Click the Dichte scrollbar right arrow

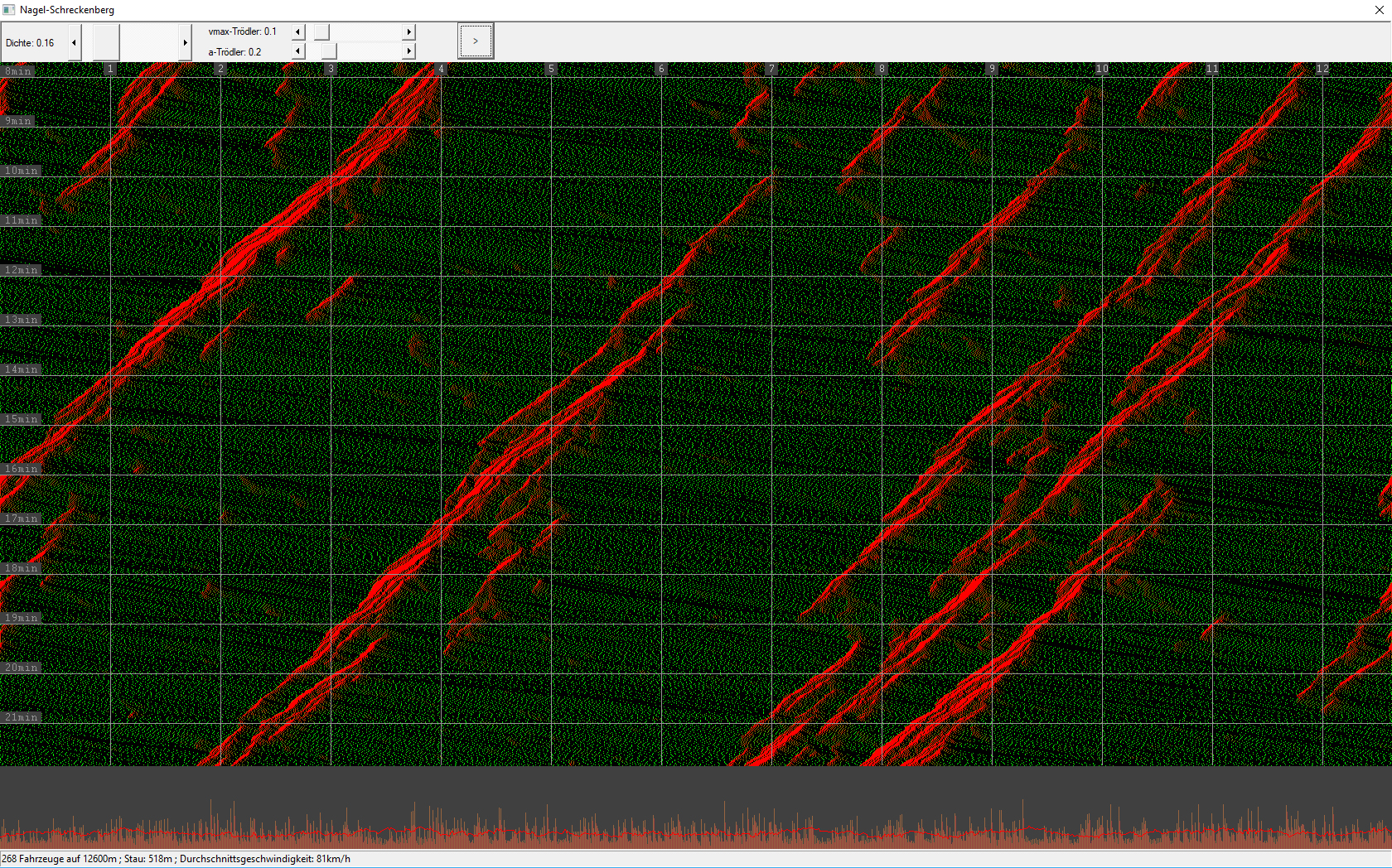click(185, 42)
